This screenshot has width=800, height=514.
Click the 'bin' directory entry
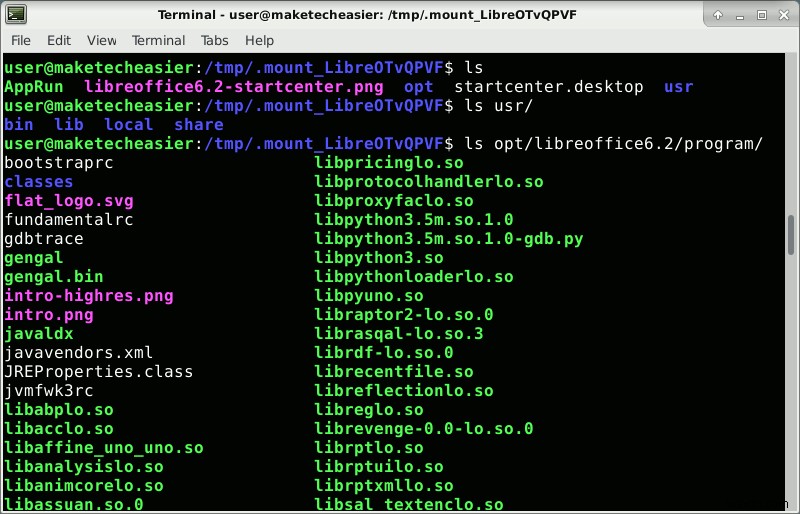19,125
